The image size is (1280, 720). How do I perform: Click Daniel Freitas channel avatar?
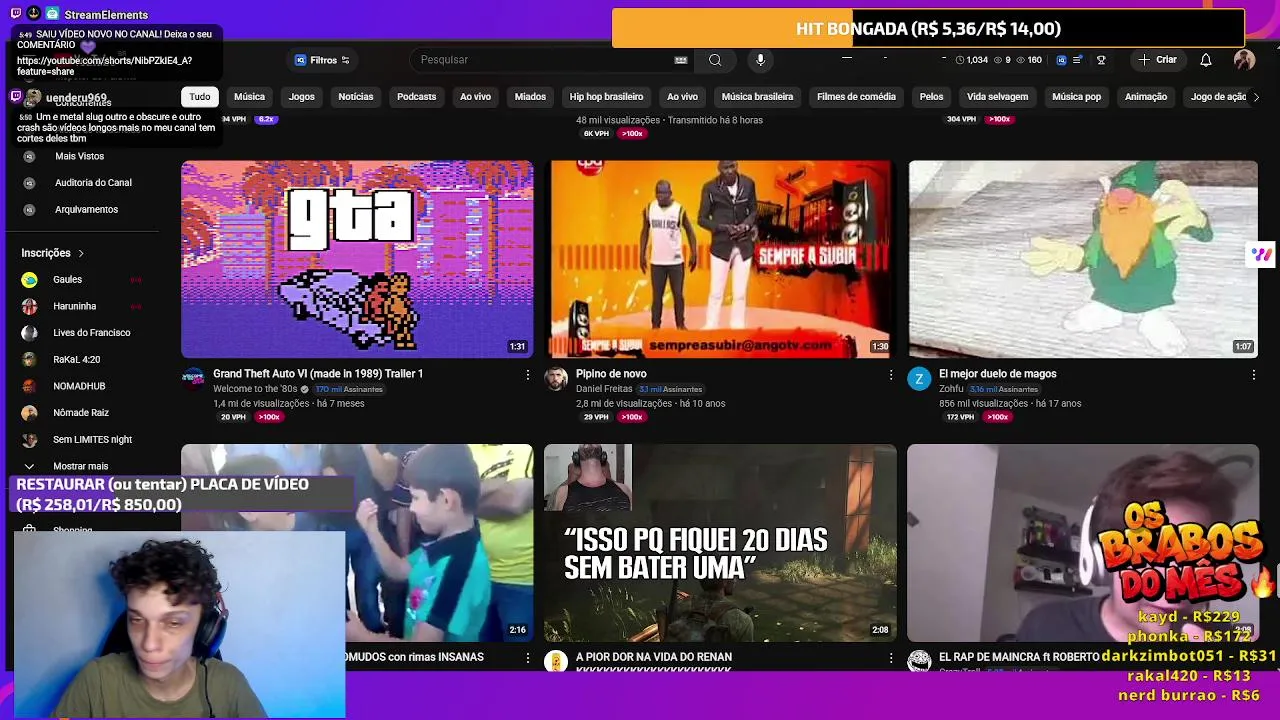click(556, 379)
